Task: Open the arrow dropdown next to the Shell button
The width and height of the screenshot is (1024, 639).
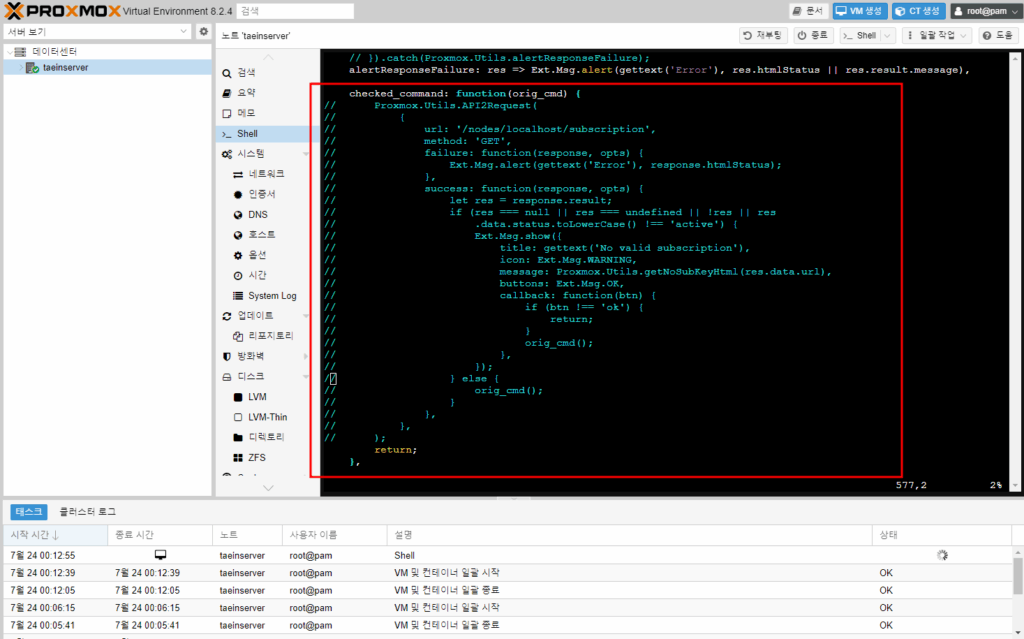Action: 888,35
